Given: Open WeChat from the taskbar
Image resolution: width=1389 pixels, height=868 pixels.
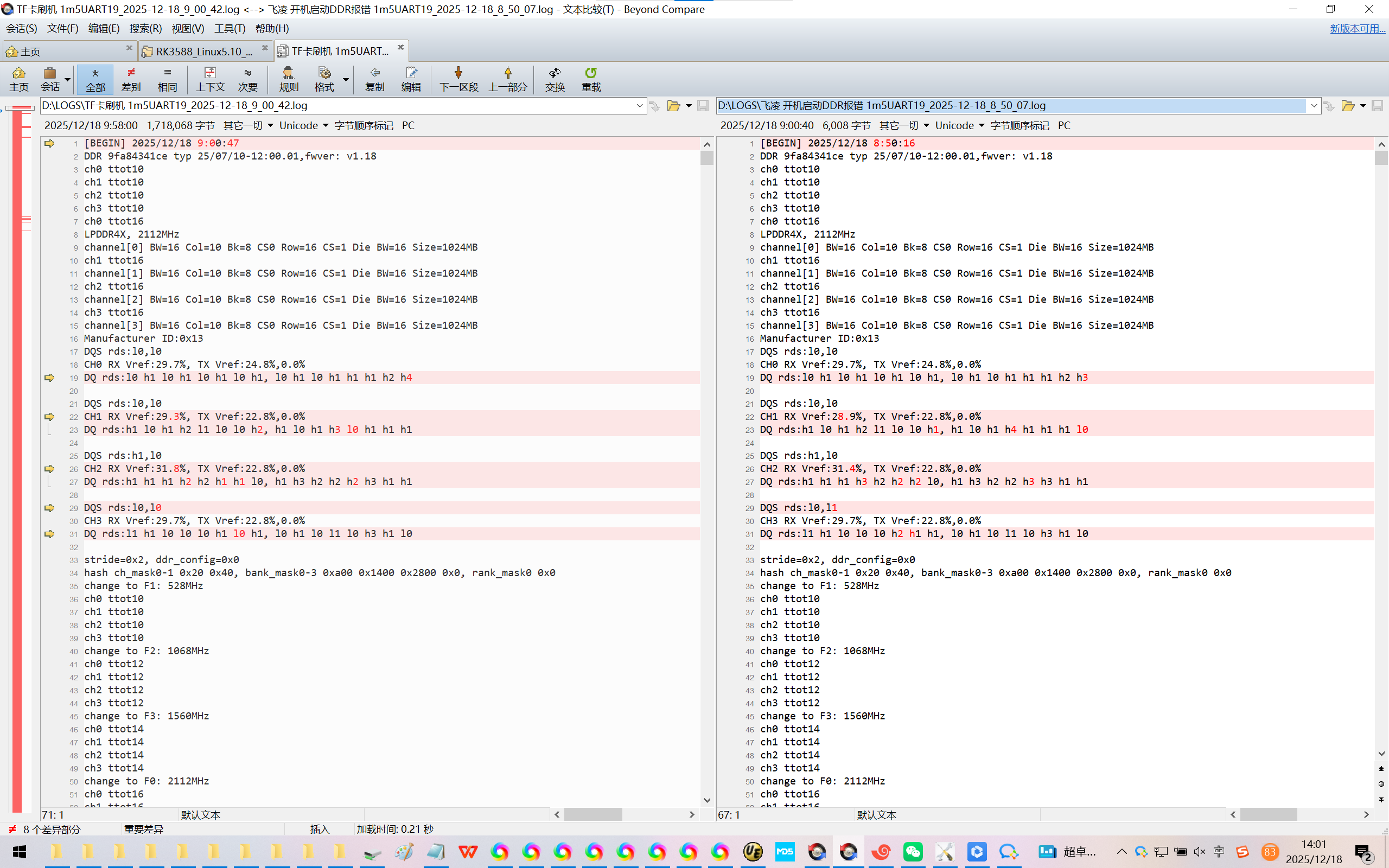Looking at the screenshot, I should 912,852.
